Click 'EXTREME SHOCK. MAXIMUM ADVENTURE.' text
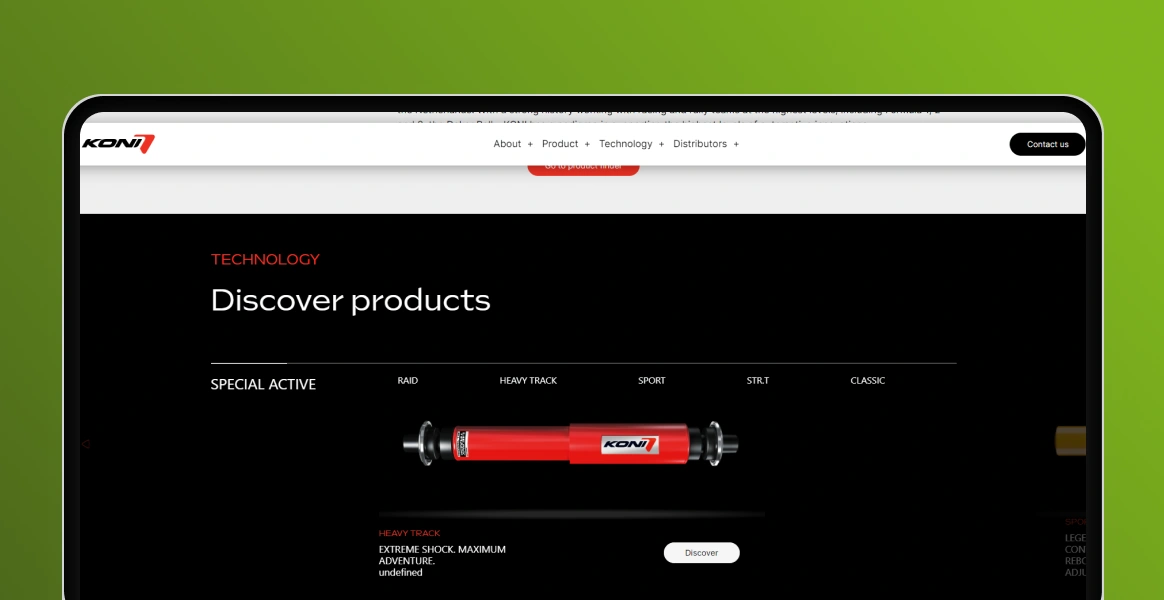1164x600 pixels. pos(442,555)
